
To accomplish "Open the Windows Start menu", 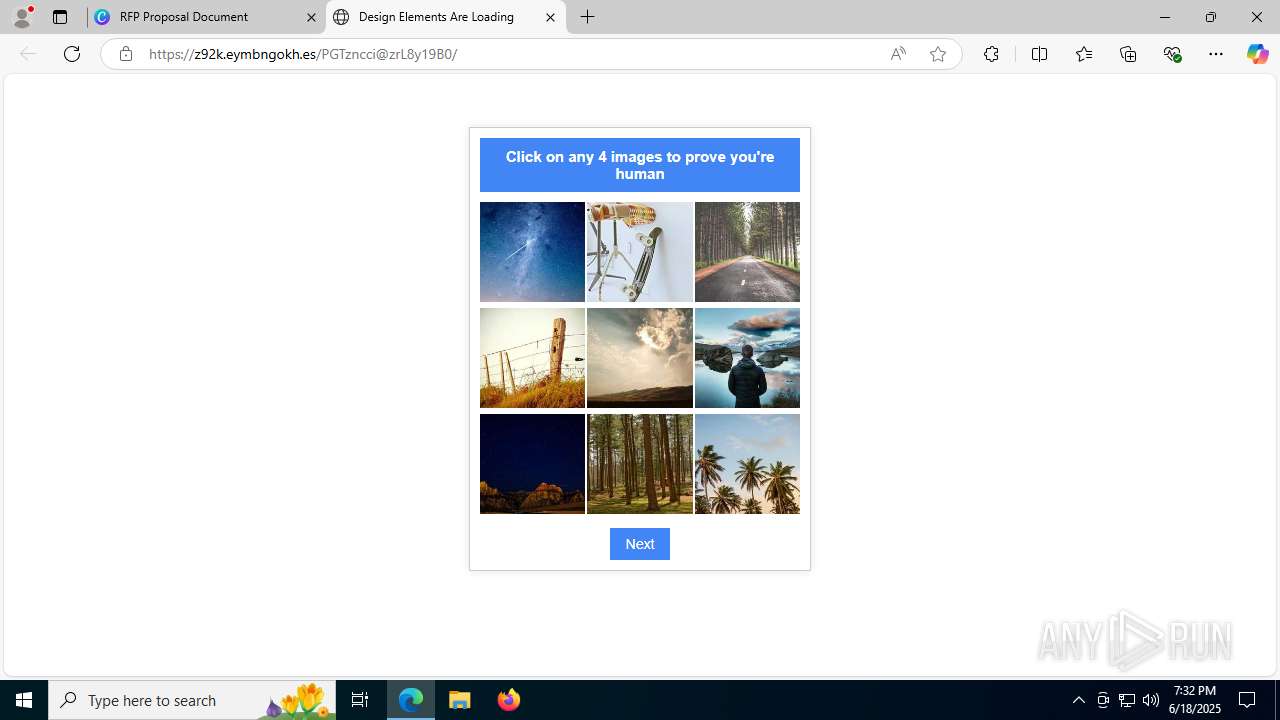I will pos(24,700).
